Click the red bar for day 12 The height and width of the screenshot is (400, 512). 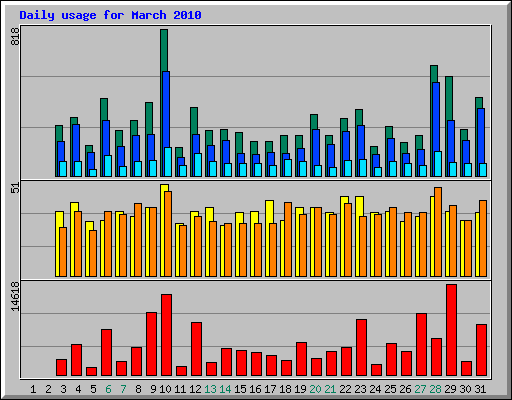pos(196,349)
